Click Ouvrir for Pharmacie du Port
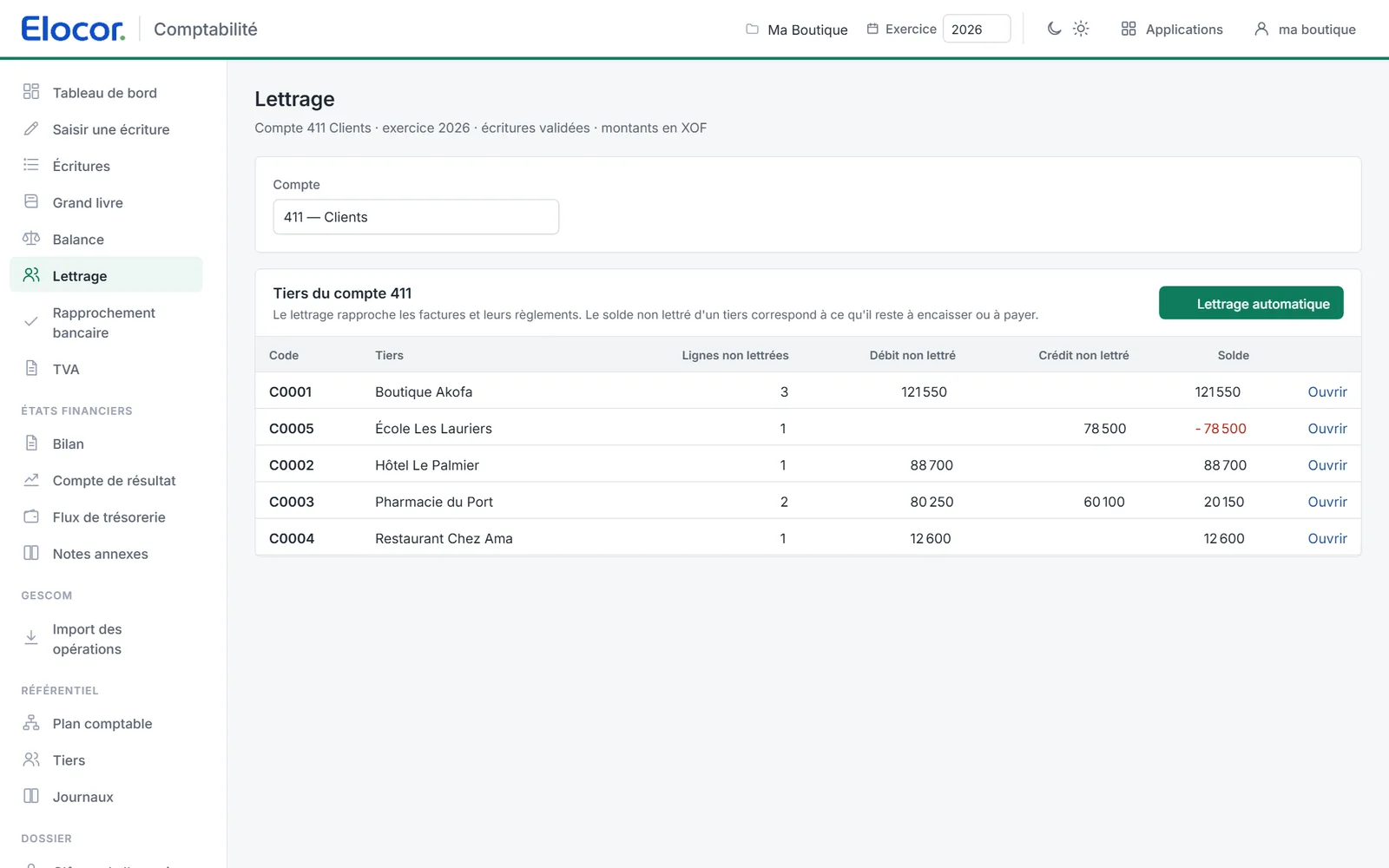Screen dimensions: 1389x868 [1327, 501]
